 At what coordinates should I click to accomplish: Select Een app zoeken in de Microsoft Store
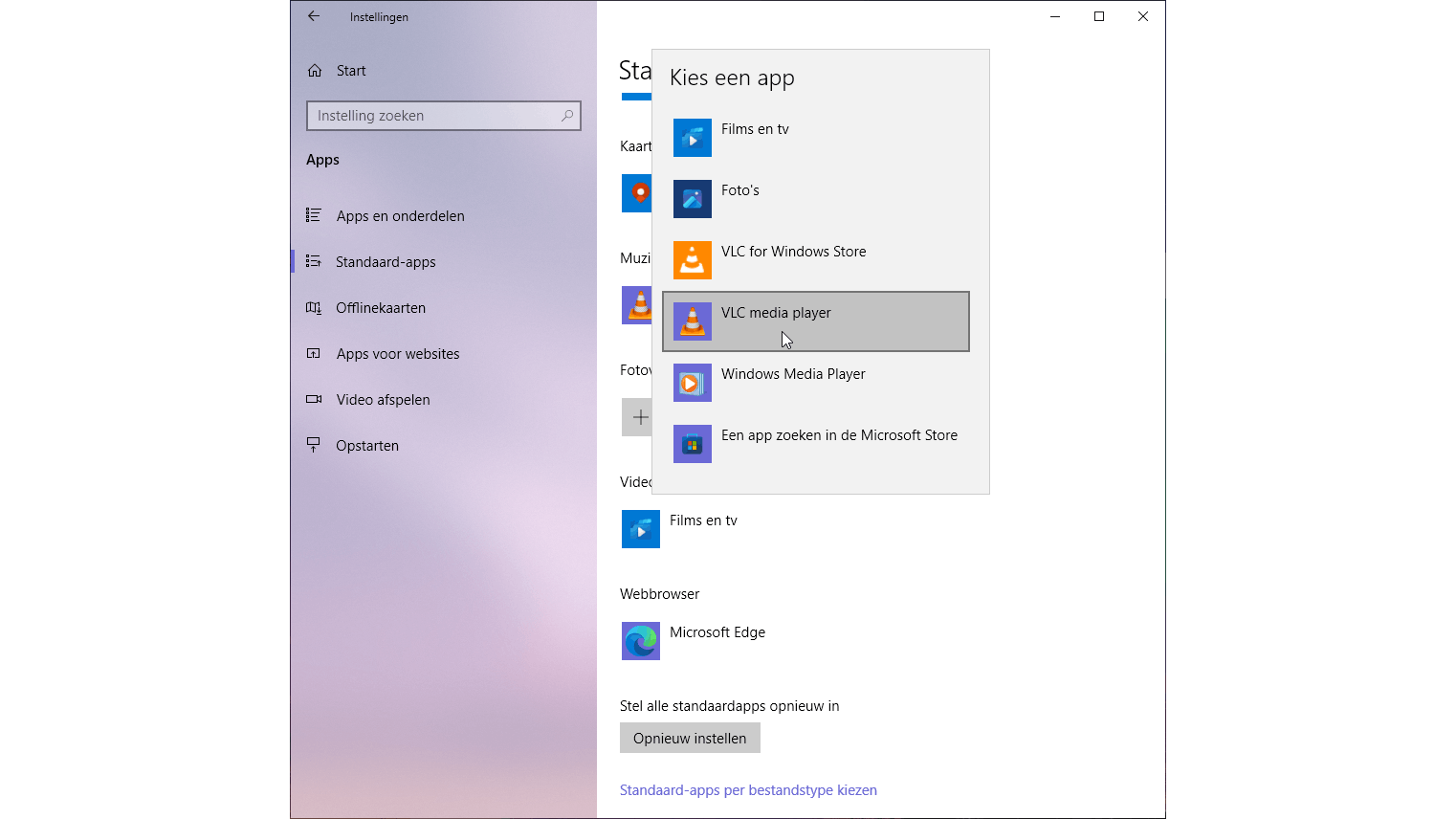[x=816, y=444]
